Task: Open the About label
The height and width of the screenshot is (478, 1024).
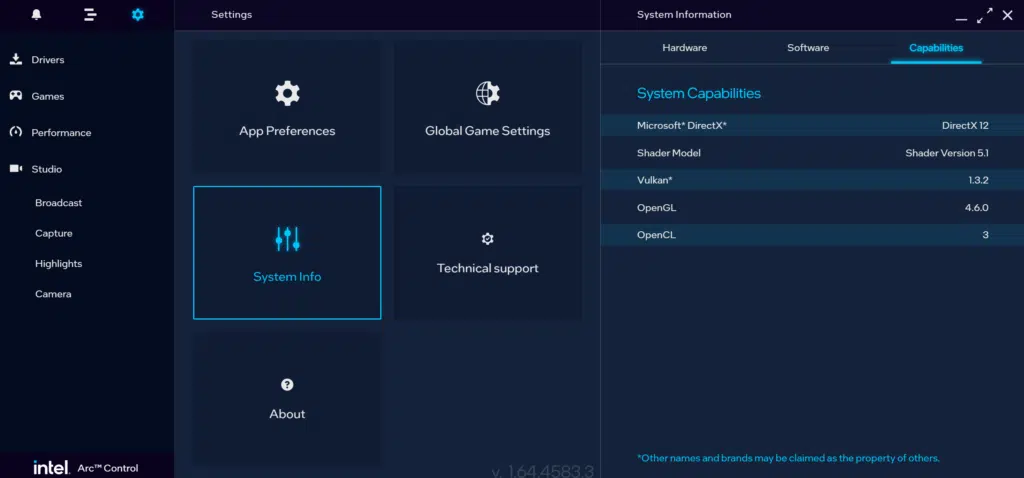Action: tap(287, 414)
